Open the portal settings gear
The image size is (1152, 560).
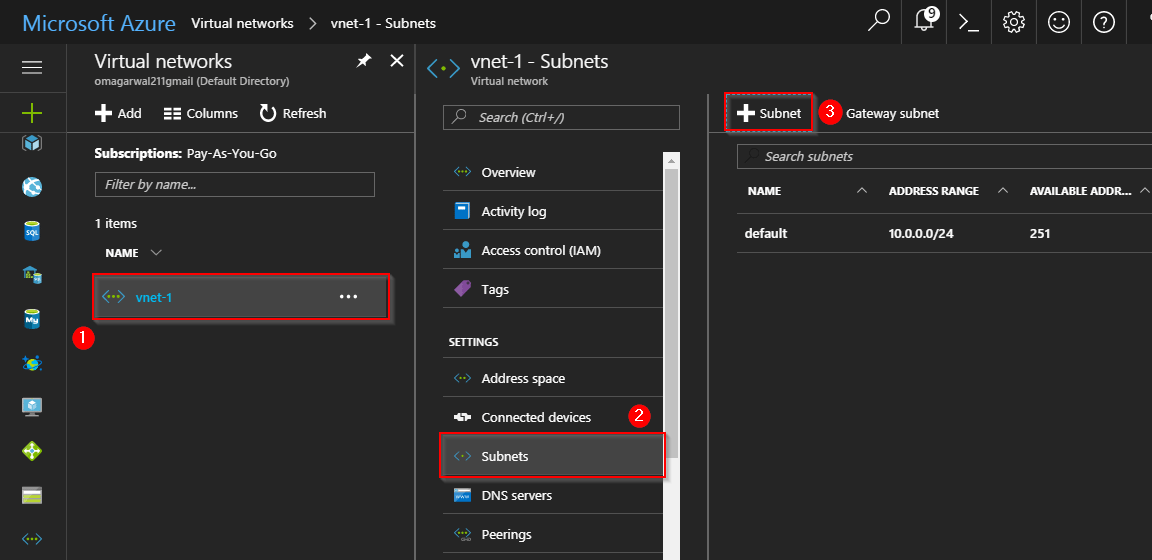tap(1014, 22)
